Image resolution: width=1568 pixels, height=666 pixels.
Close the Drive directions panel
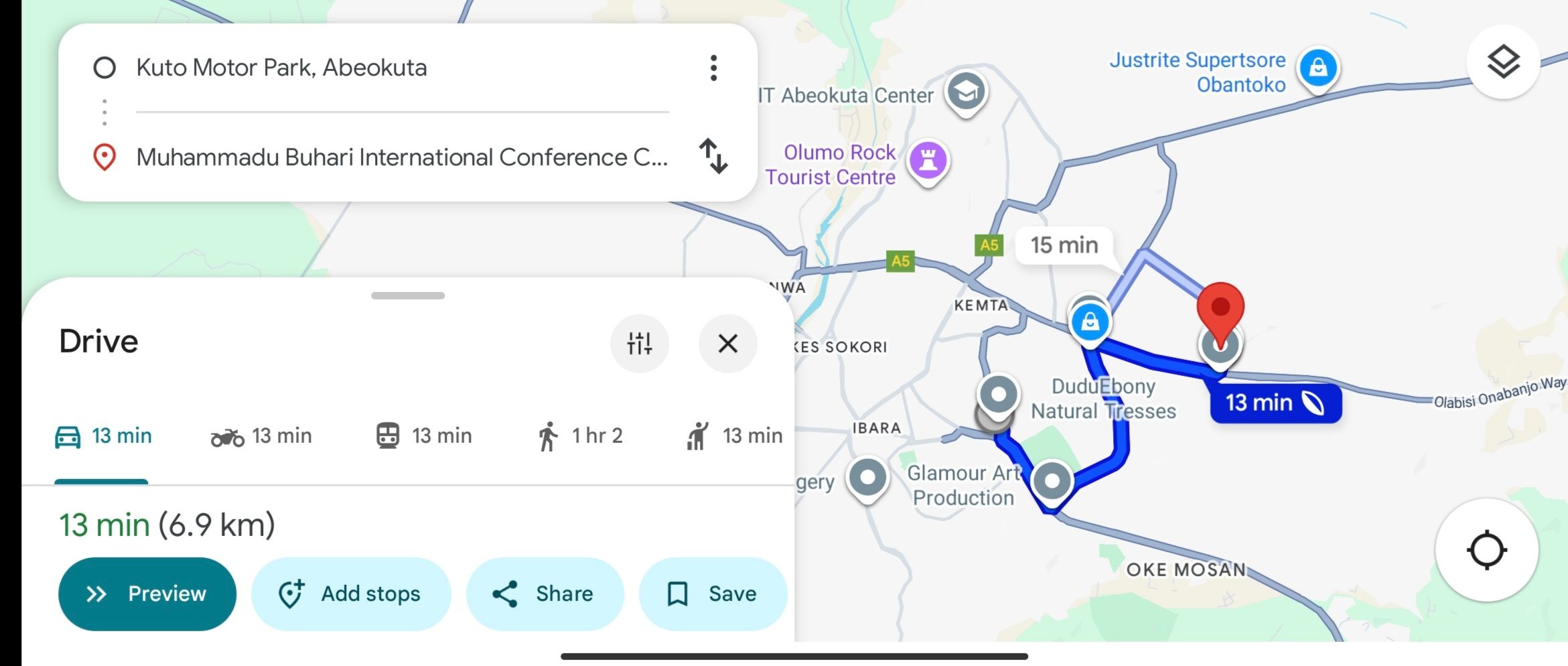[x=727, y=343]
